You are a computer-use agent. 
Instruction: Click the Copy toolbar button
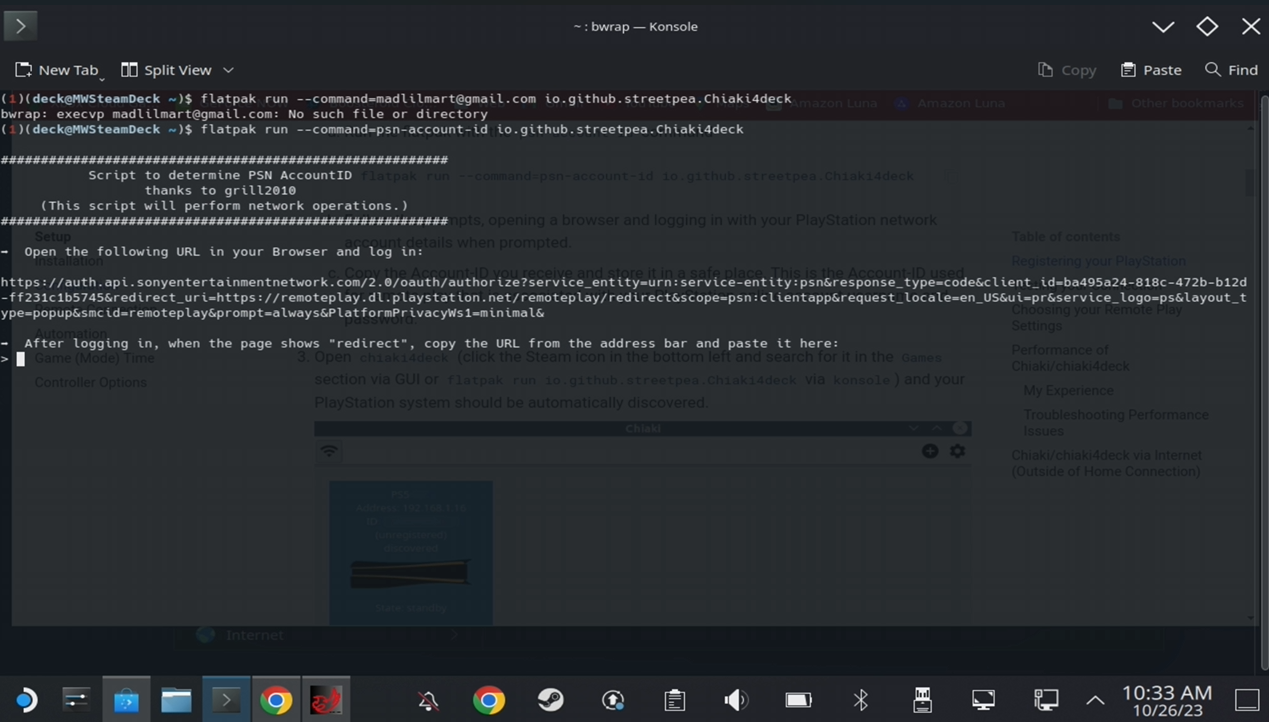(1067, 70)
